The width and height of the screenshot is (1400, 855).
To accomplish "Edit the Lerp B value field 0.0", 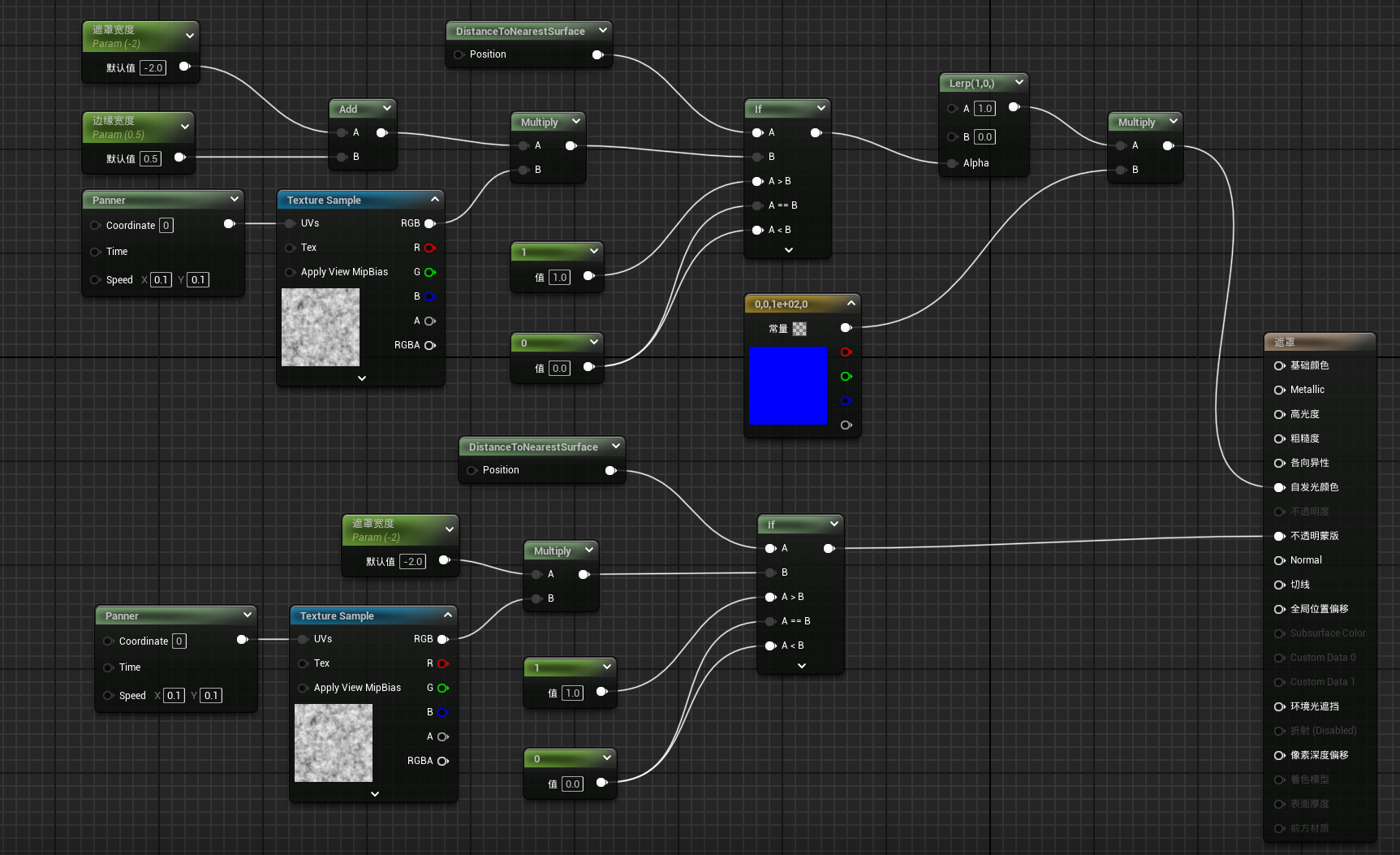I will [984, 137].
